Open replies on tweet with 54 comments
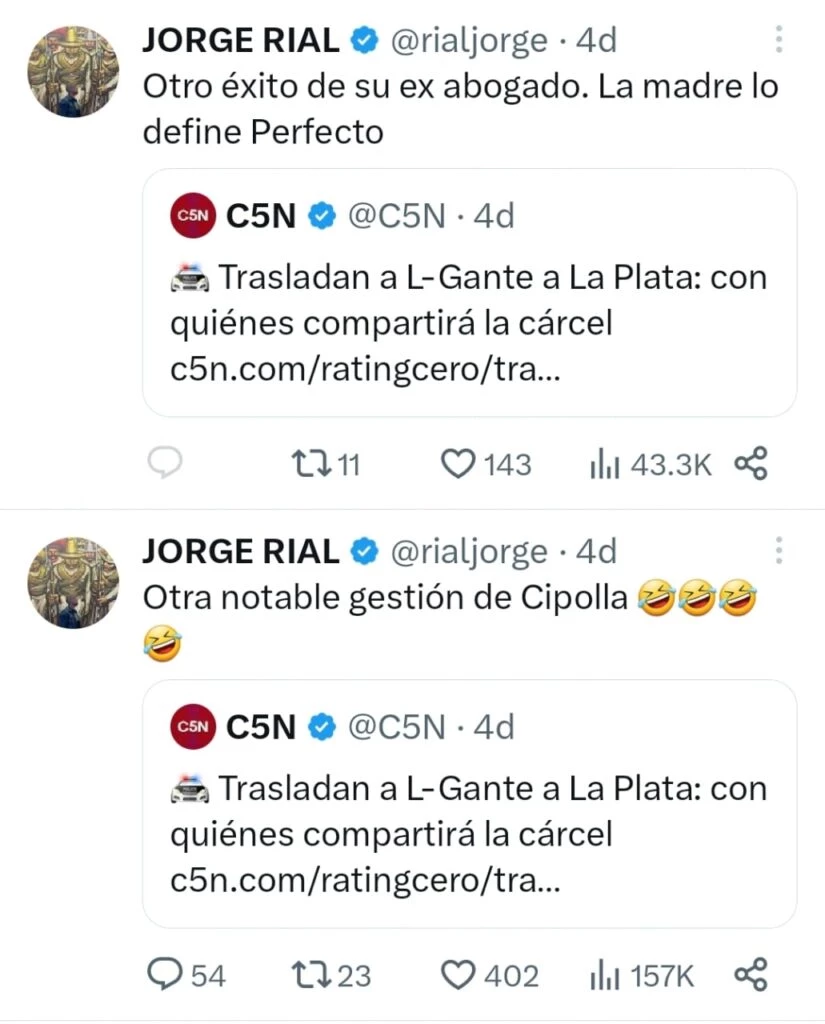 [x=165, y=975]
